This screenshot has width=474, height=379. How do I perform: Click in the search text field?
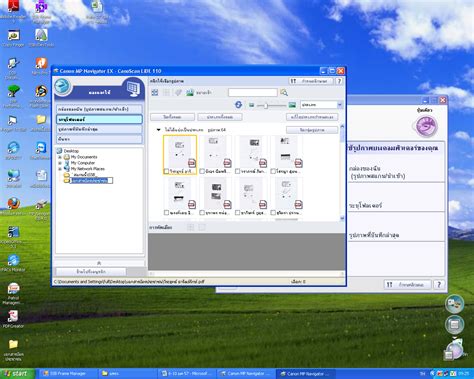(x=253, y=92)
